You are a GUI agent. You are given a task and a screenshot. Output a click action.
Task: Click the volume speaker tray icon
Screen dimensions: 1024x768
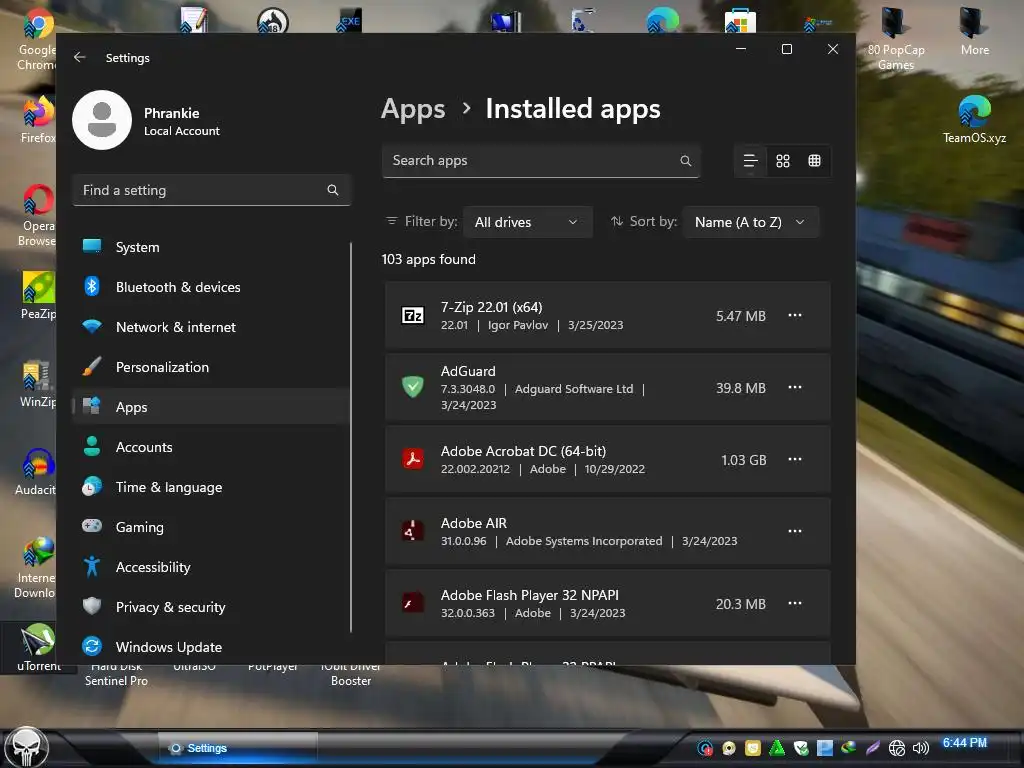[x=920, y=748]
